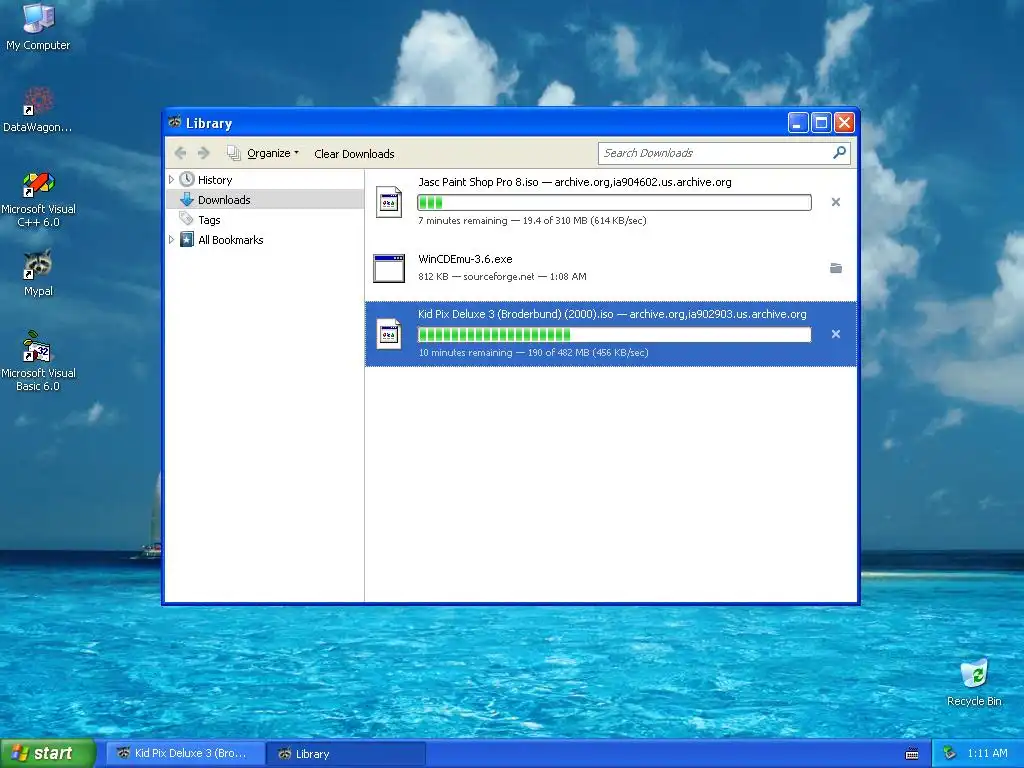The width and height of the screenshot is (1024, 768).
Task: Expand the All Bookmarks tree node
Action: [x=171, y=239]
